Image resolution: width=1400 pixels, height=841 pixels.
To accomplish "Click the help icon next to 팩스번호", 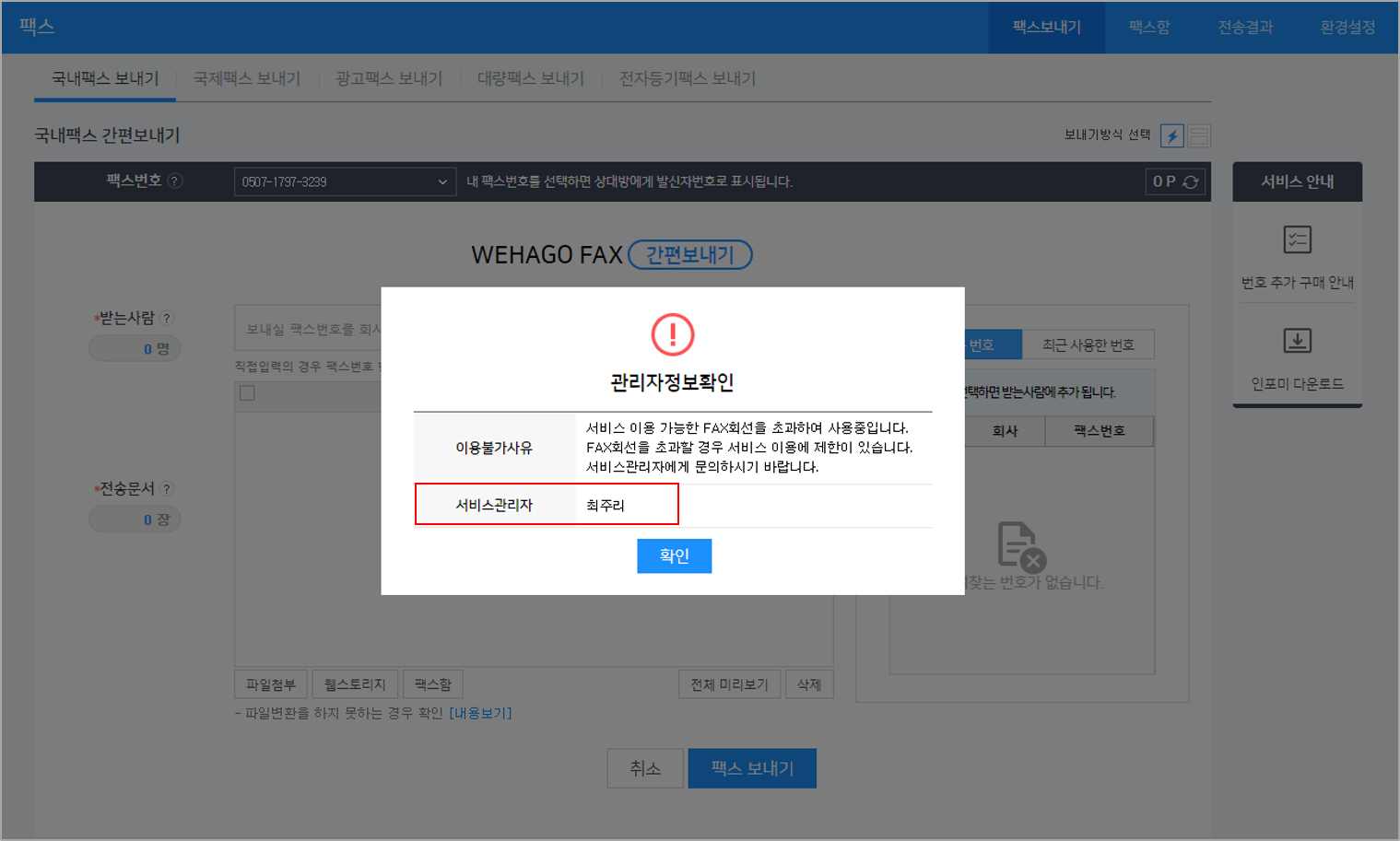I will tap(175, 181).
